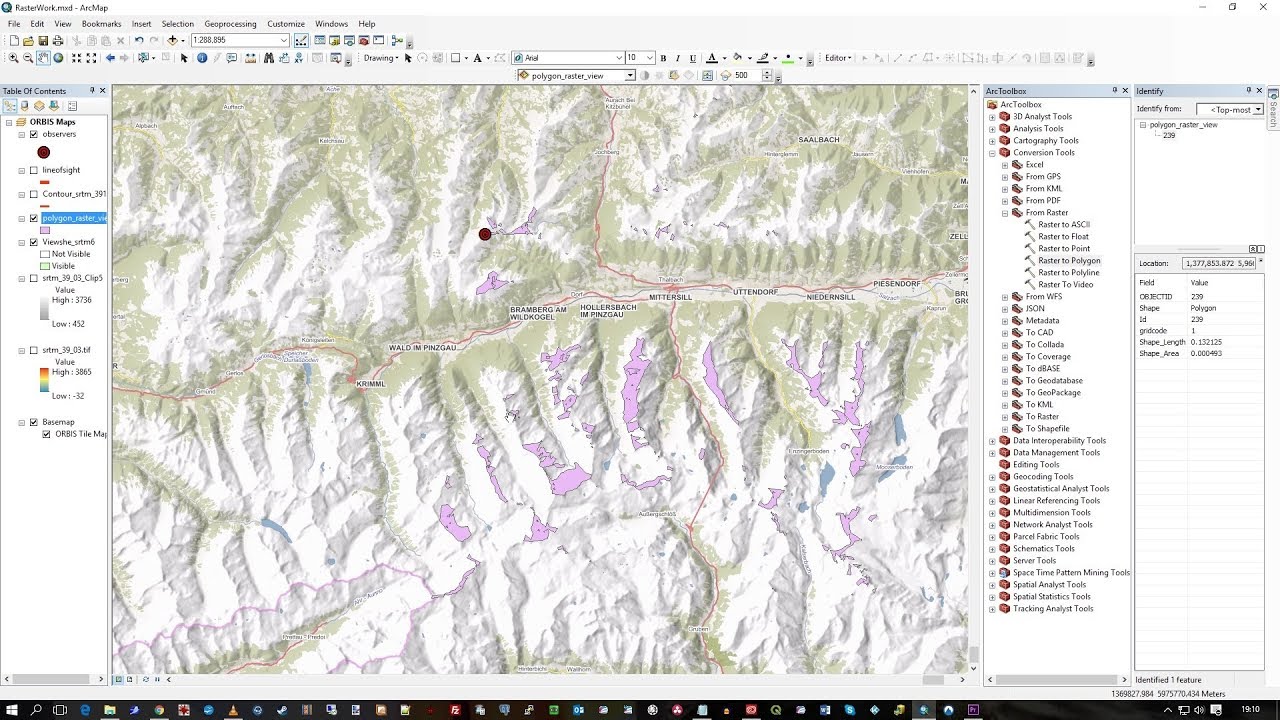Click the Print icon in the standard toolbar
Screen dimensions: 1280x720
tap(58, 40)
